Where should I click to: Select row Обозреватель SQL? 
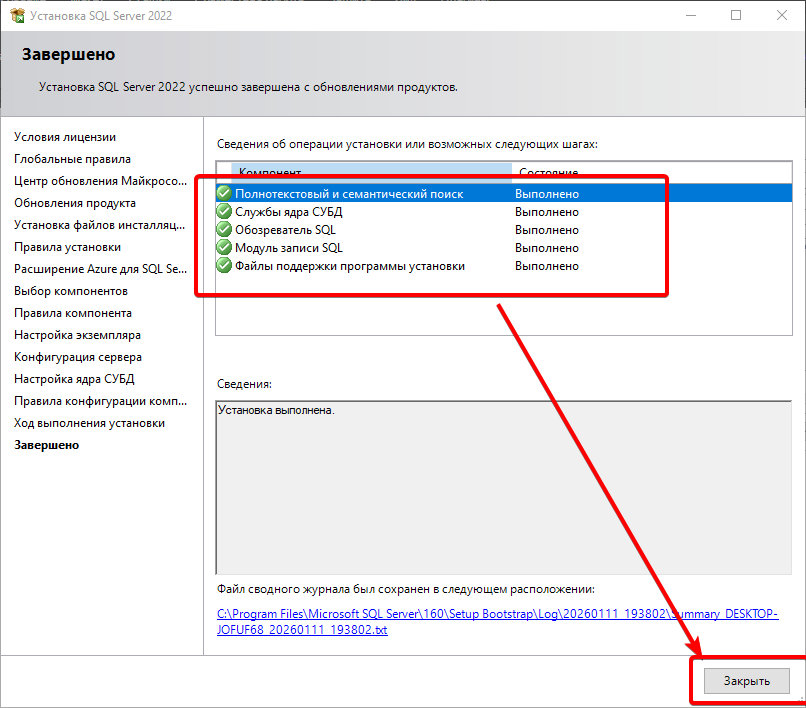pyautogui.click(x=504, y=229)
